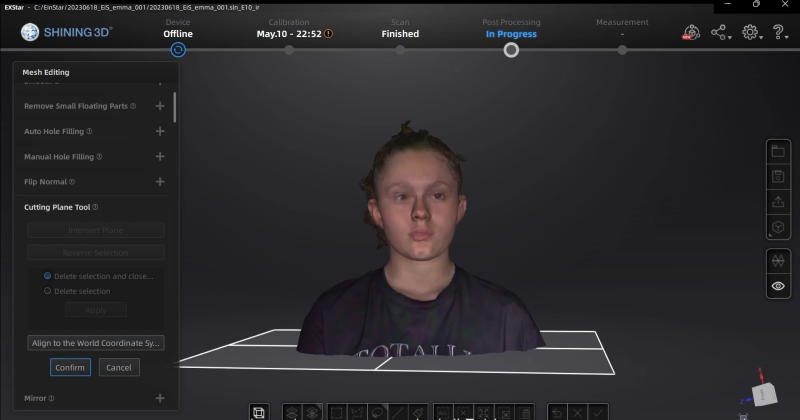Click the undo arrow icon
Screen dimensions: 800x420
click(x=557, y=412)
